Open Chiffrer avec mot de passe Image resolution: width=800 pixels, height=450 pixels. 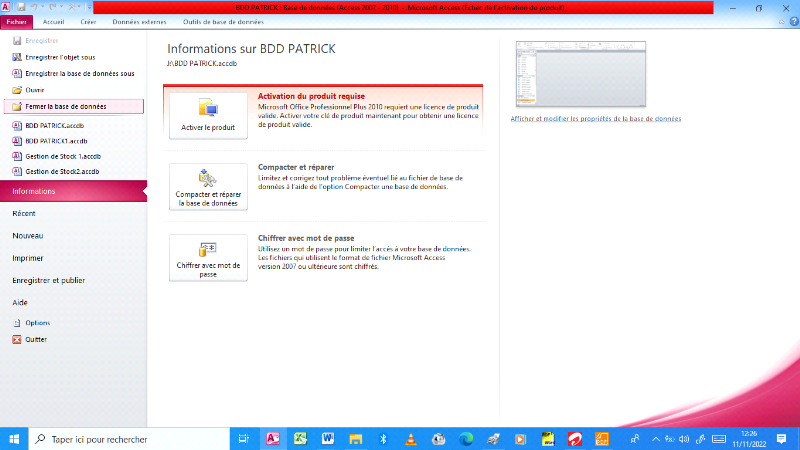pos(208,257)
